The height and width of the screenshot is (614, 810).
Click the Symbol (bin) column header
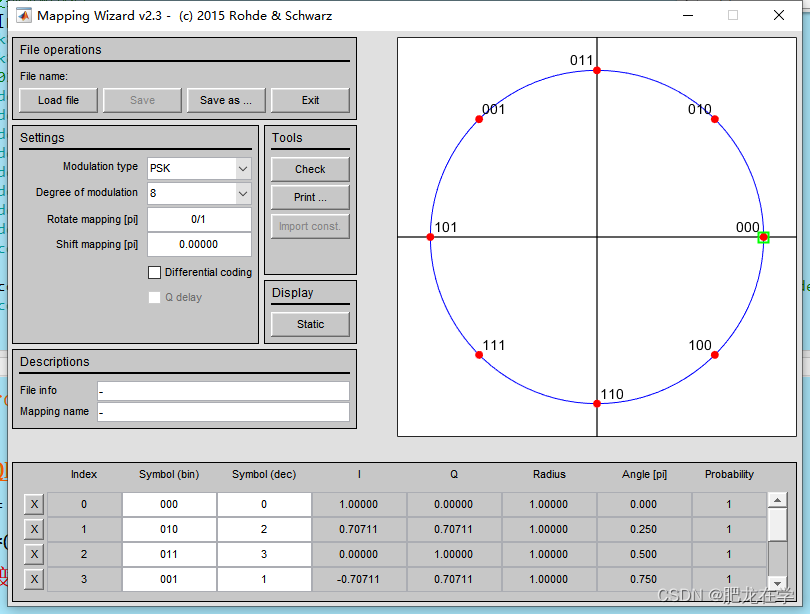[169, 474]
